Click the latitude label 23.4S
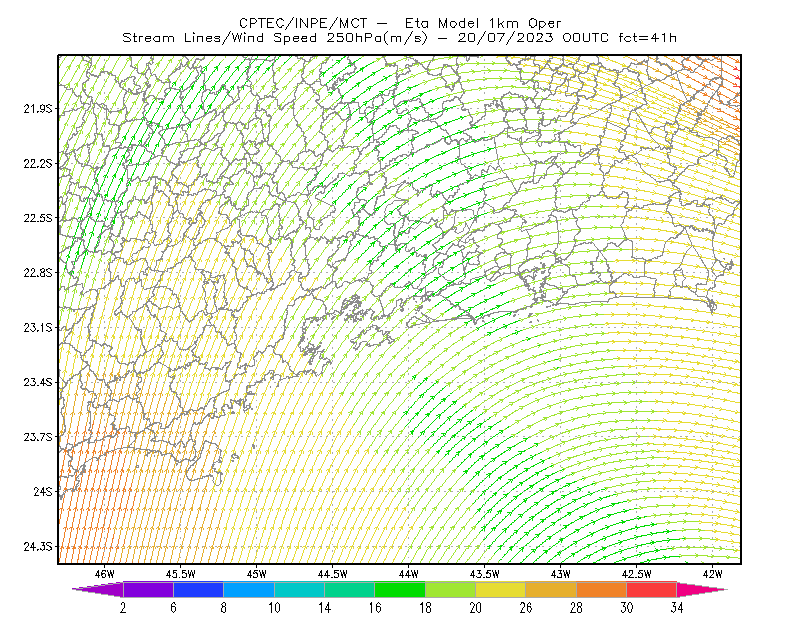 (x=38, y=382)
